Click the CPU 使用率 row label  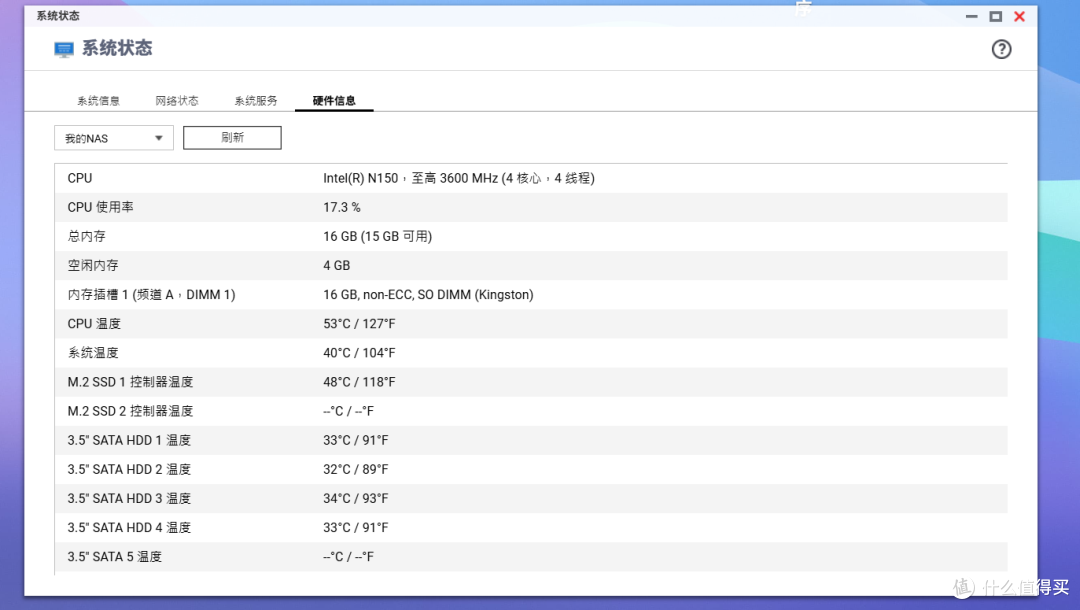coord(101,207)
